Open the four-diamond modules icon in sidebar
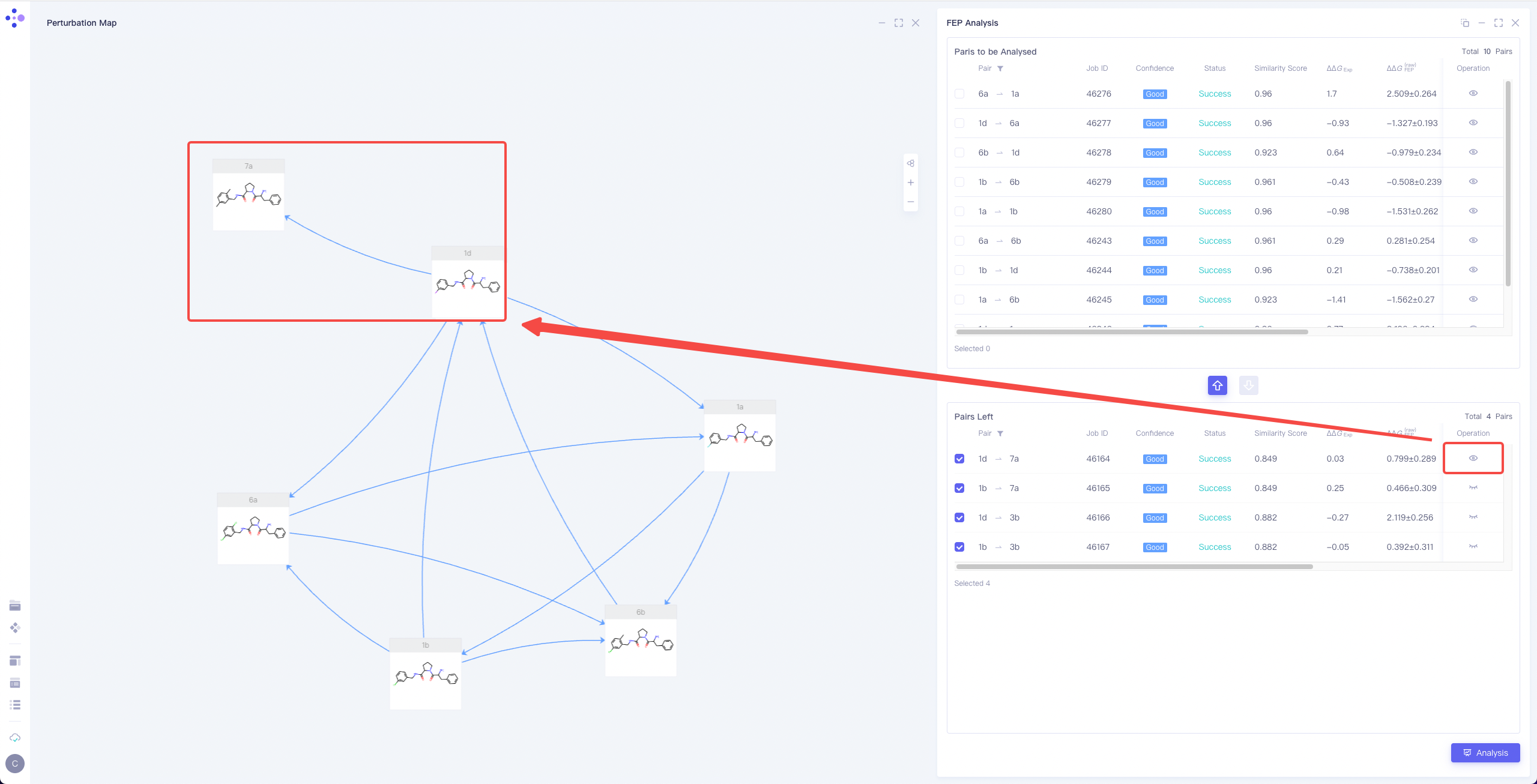1537x784 pixels. 15,628
